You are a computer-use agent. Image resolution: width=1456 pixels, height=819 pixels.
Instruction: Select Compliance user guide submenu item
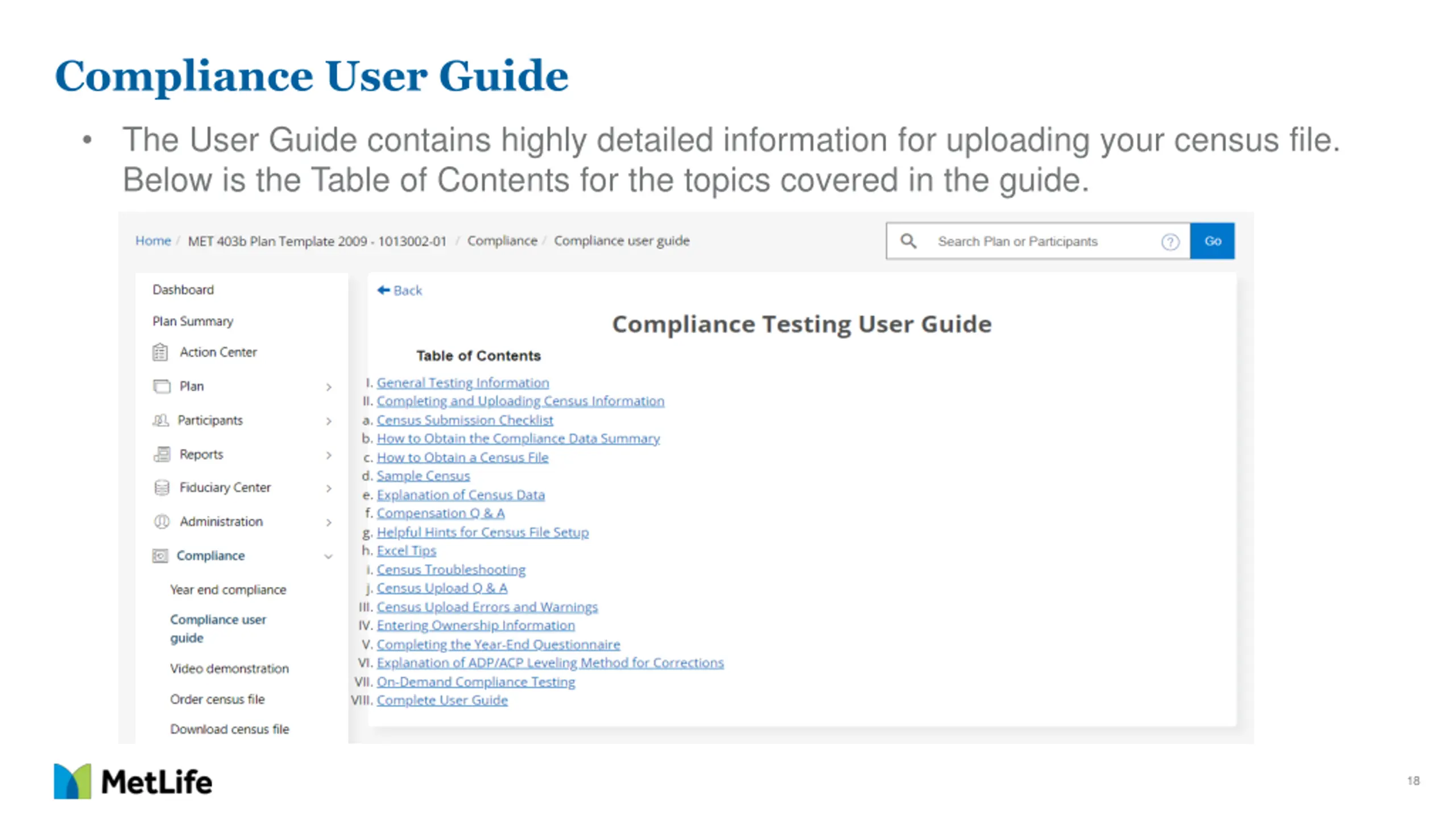(218, 628)
